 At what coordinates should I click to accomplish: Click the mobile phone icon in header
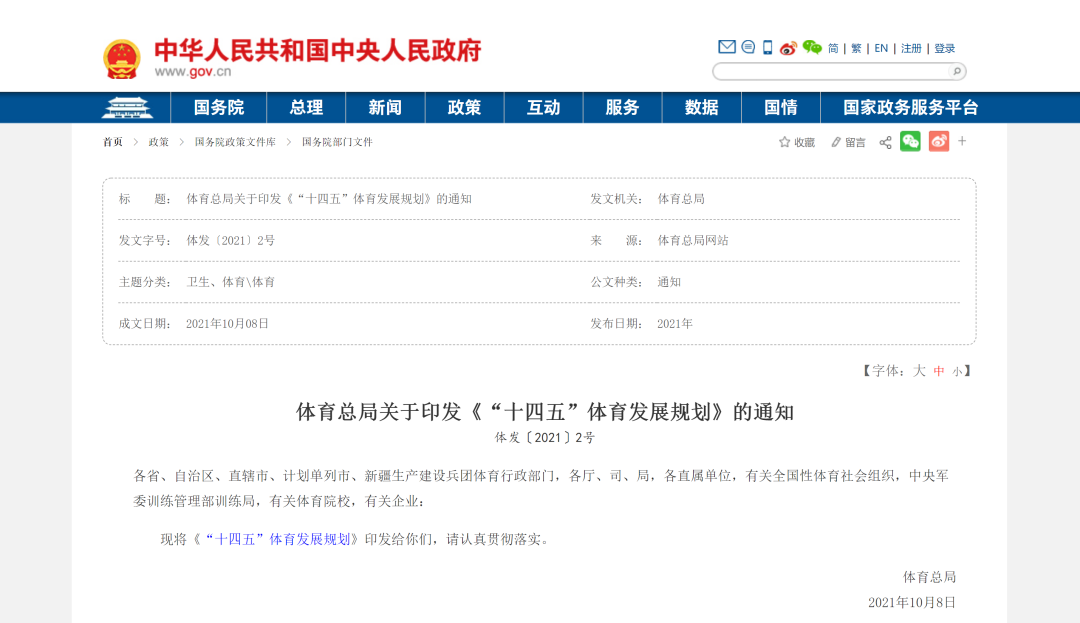(x=768, y=47)
